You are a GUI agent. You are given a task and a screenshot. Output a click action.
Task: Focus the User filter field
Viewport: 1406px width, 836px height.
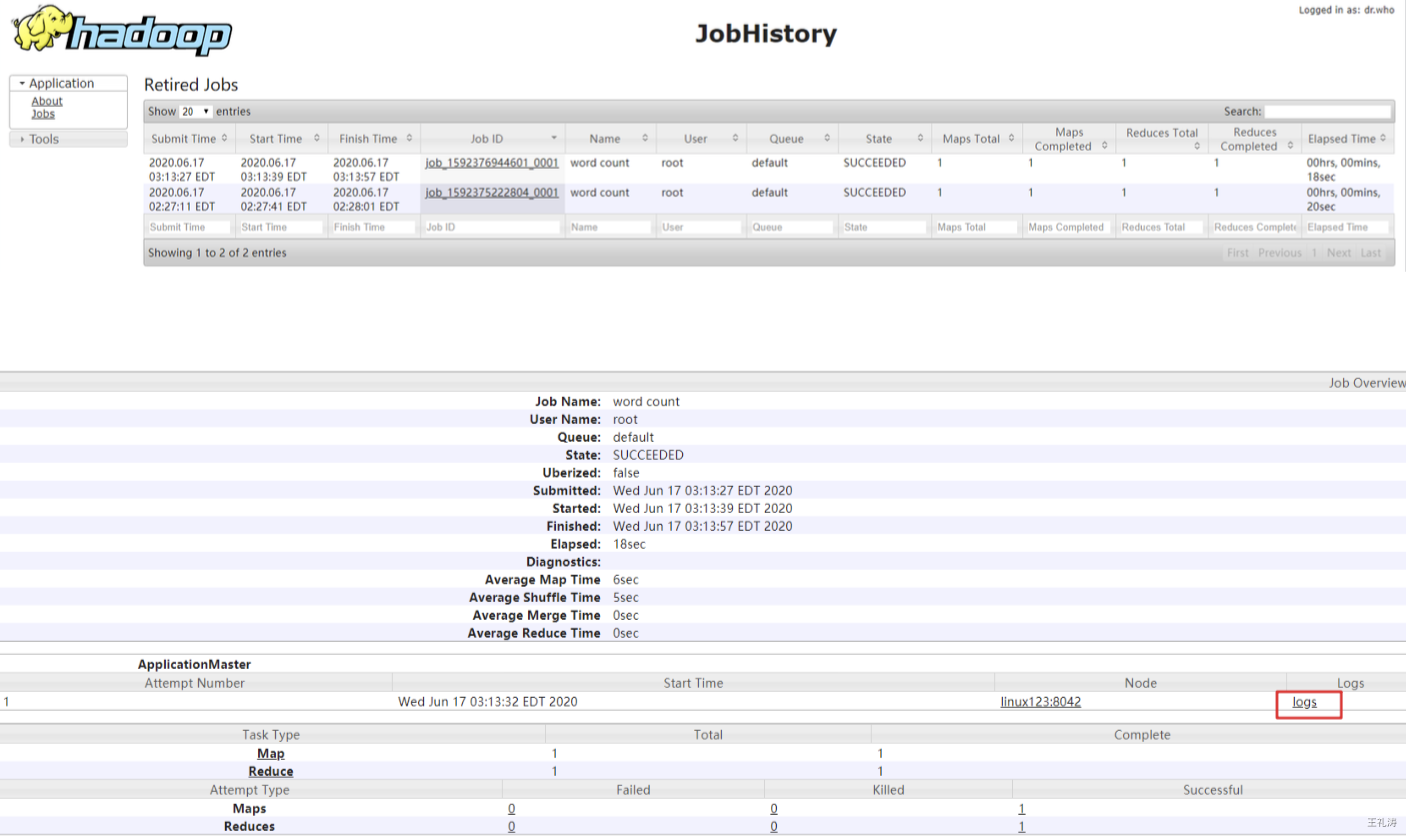[700, 227]
